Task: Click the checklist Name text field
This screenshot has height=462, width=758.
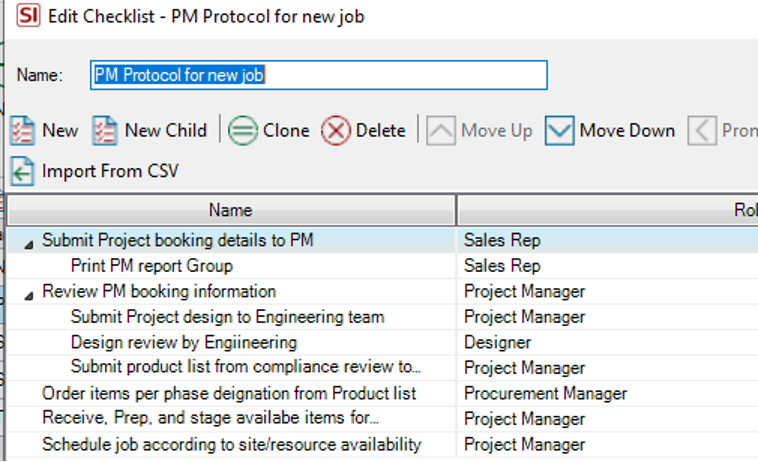Action: click(x=319, y=75)
